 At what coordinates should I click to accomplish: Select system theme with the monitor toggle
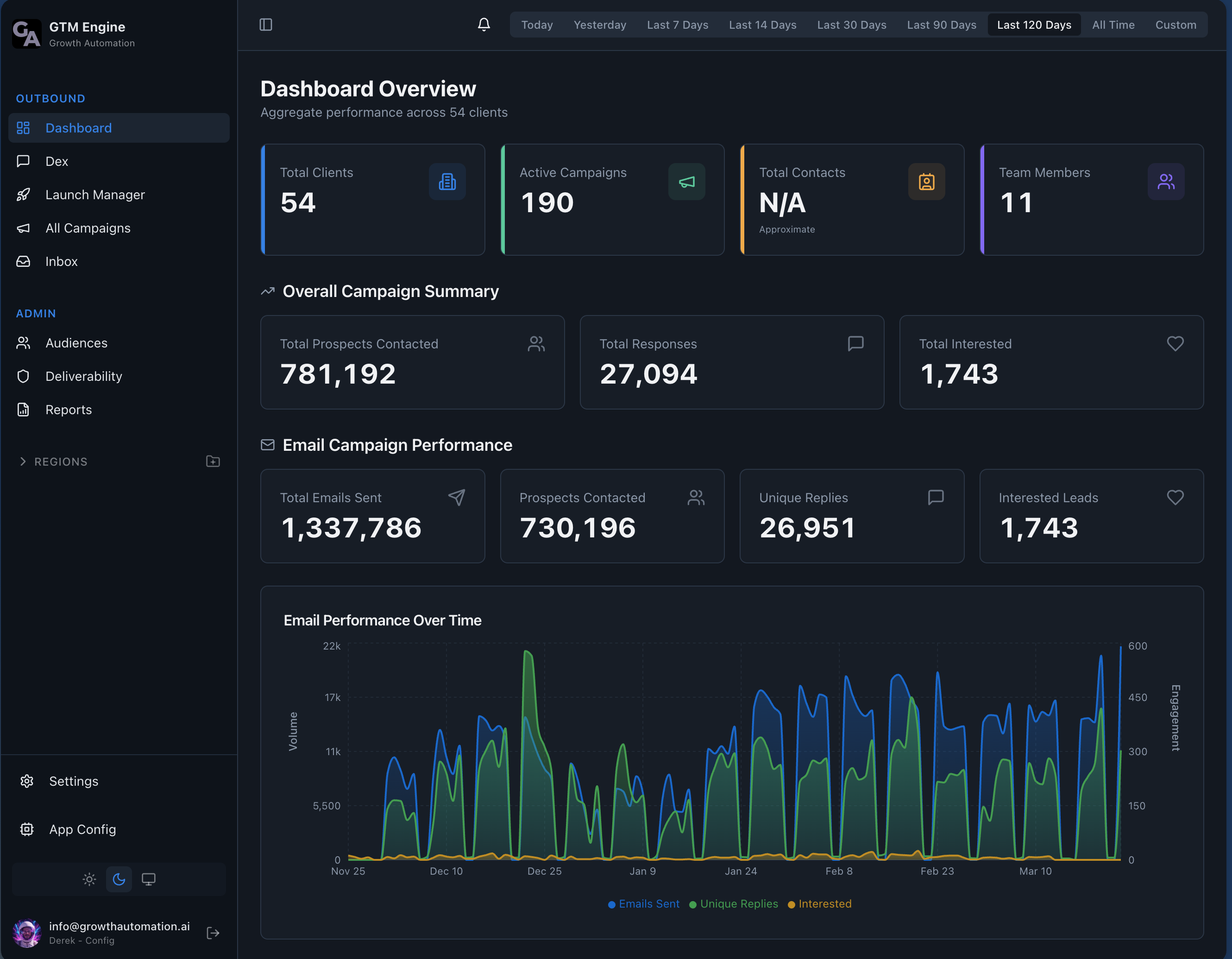[148, 879]
